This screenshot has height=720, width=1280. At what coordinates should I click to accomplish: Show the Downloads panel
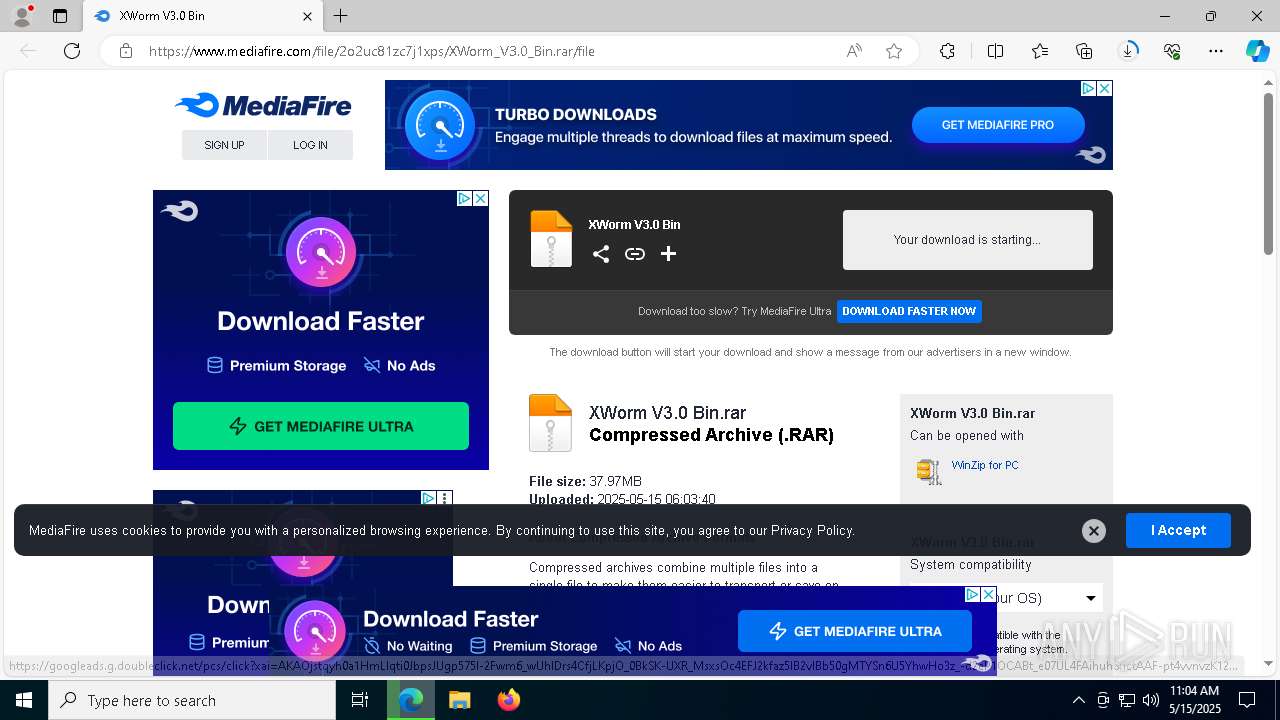pyautogui.click(x=1128, y=51)
